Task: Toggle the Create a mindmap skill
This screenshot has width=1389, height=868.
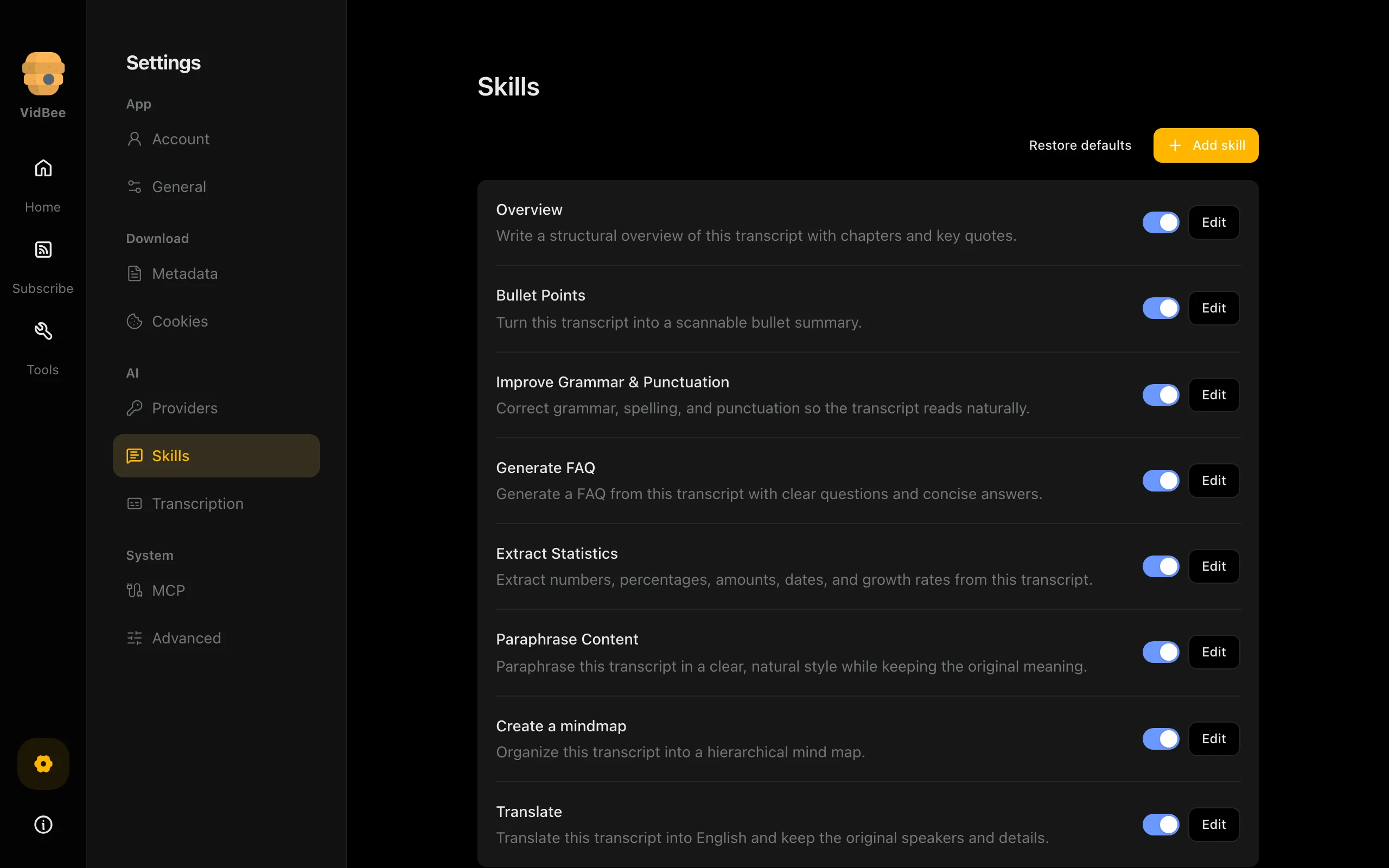Action: (1161, 739)
